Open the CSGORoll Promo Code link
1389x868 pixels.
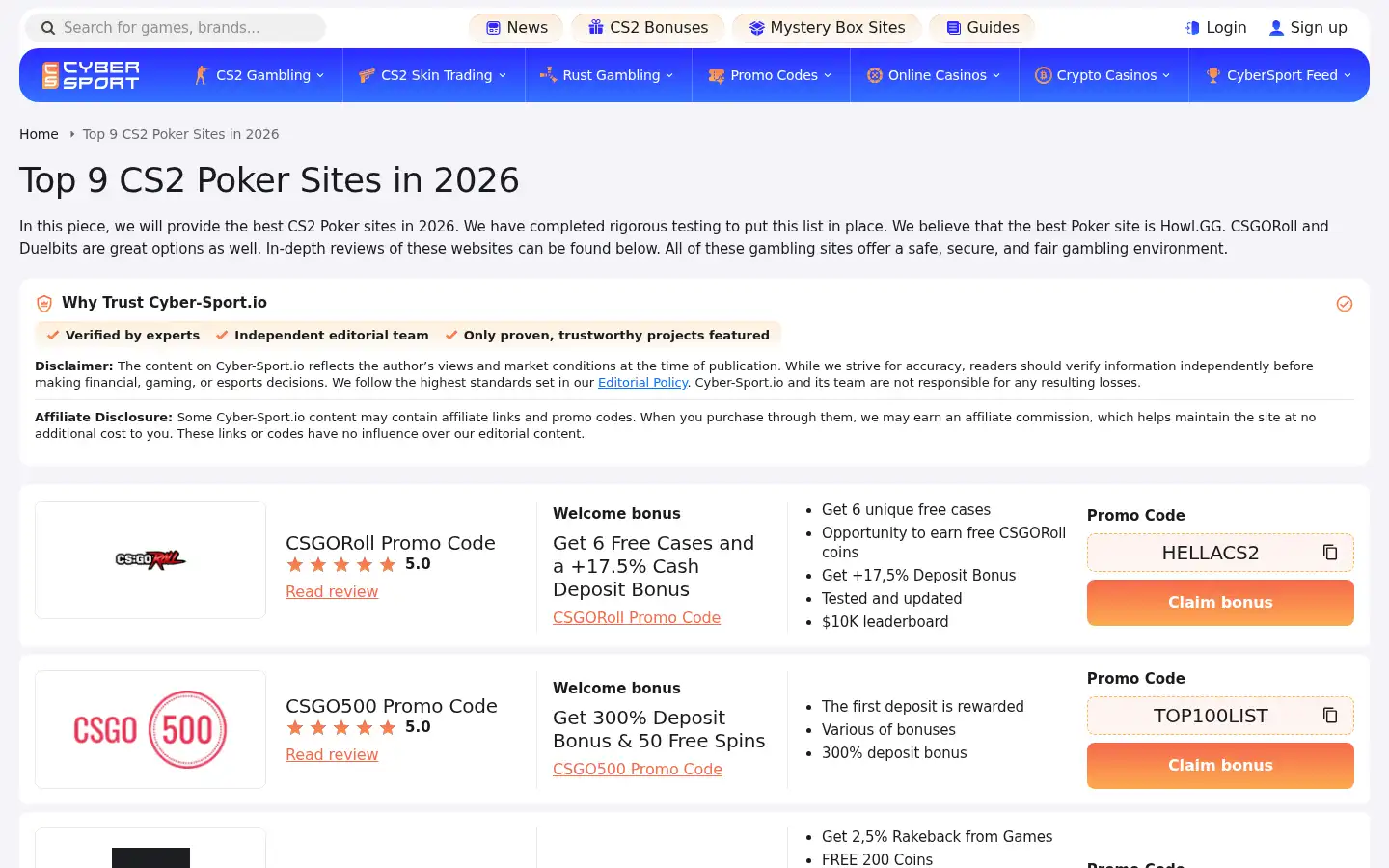point(637,617)
